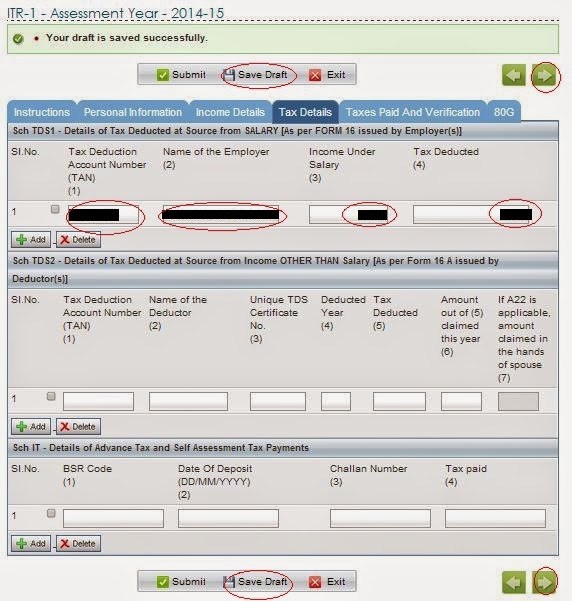Open the Instructions tab
Image resolution: width=572 pixels, height=601 pixels.
[x=42, y=112]
